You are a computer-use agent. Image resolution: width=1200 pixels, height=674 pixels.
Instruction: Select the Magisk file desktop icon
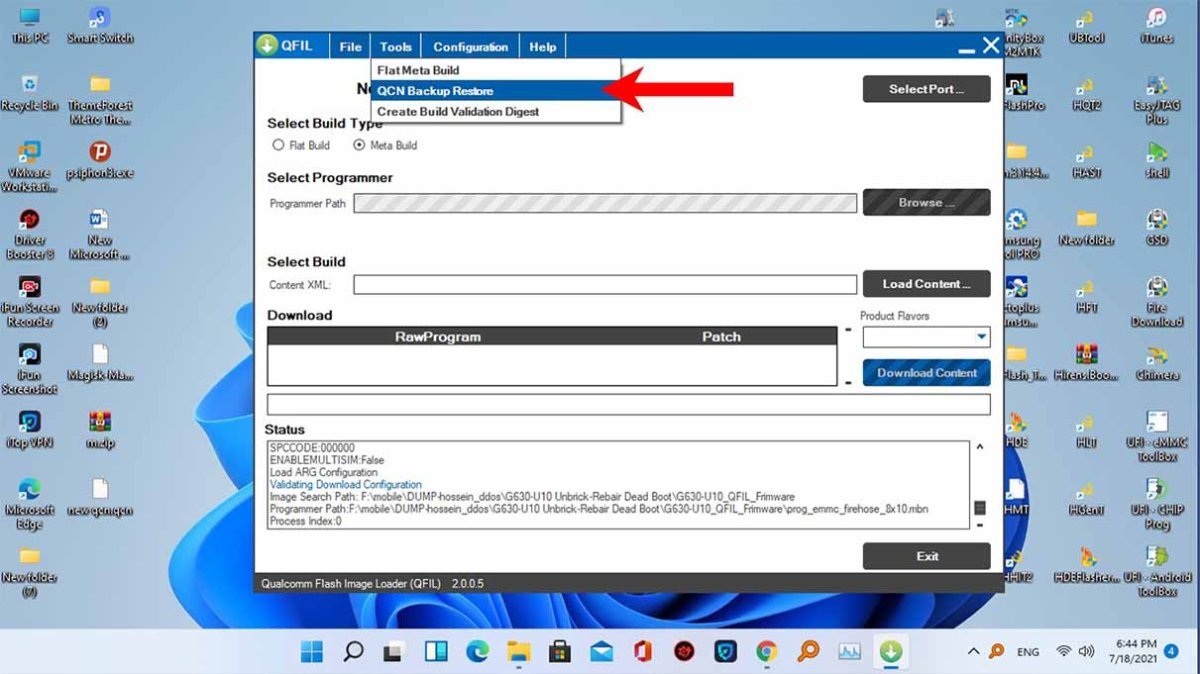click(99, 362)
